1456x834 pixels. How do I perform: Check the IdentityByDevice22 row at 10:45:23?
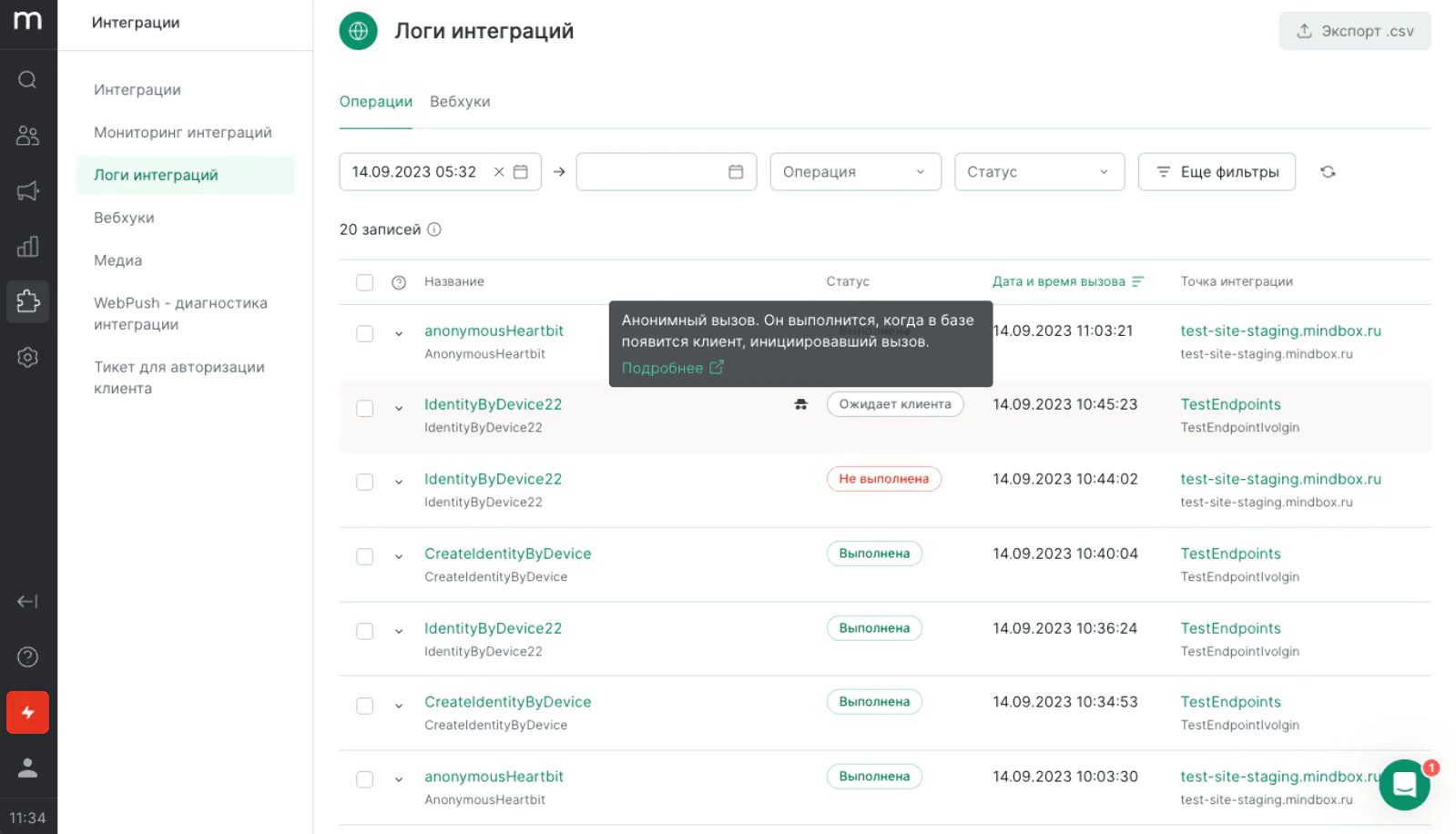pos(365,408)
